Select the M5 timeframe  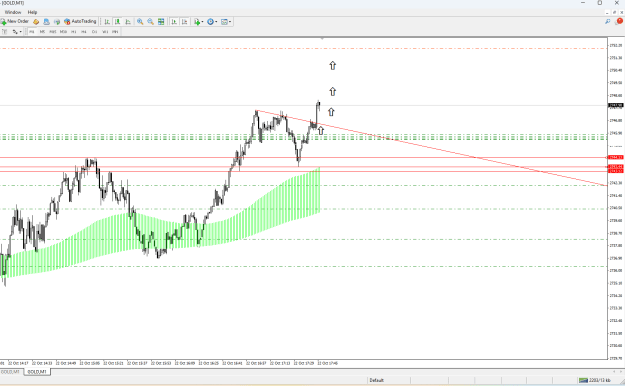coord(42,32)
